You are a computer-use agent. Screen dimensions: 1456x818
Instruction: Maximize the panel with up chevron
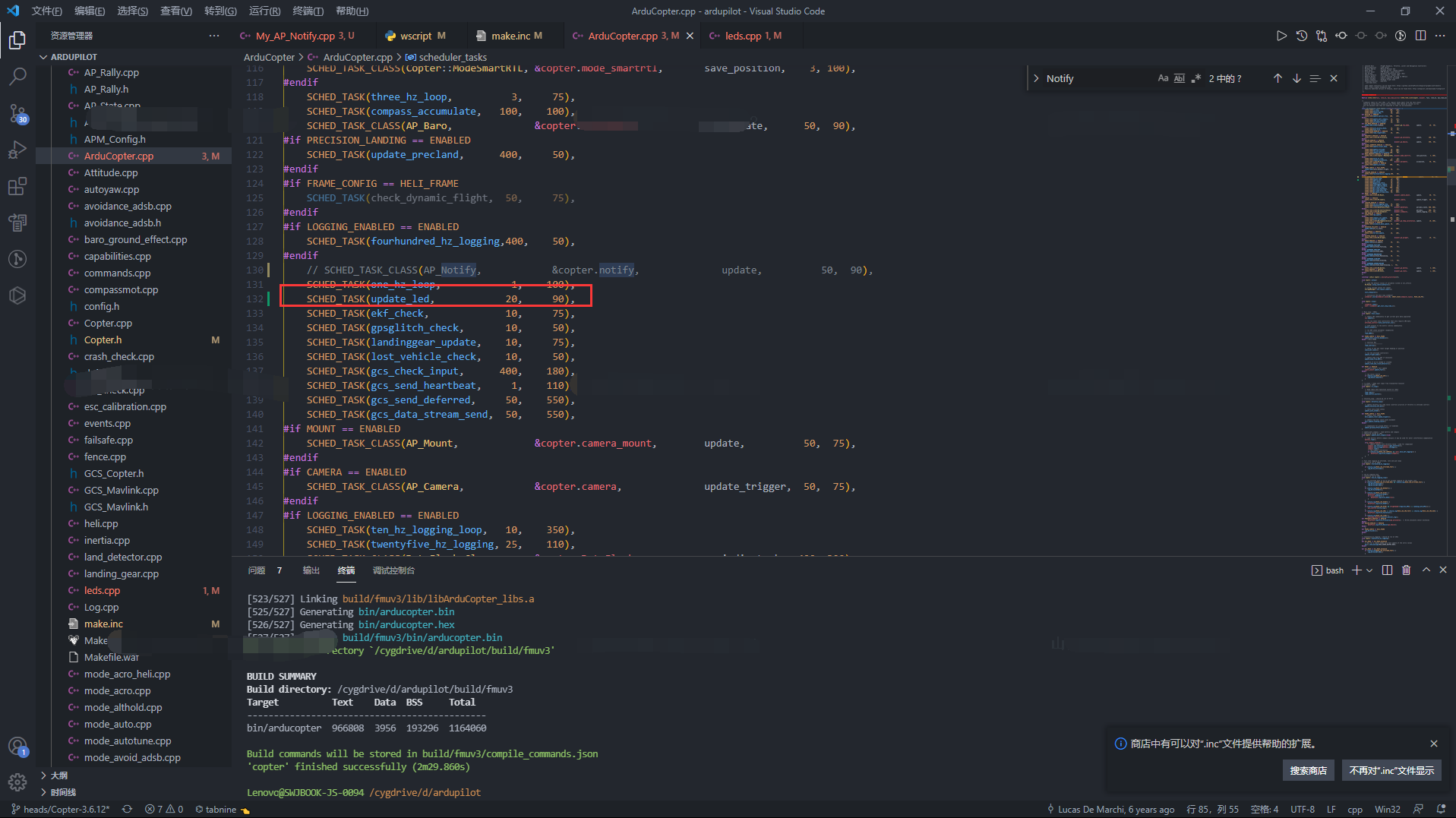(1426, 570)
